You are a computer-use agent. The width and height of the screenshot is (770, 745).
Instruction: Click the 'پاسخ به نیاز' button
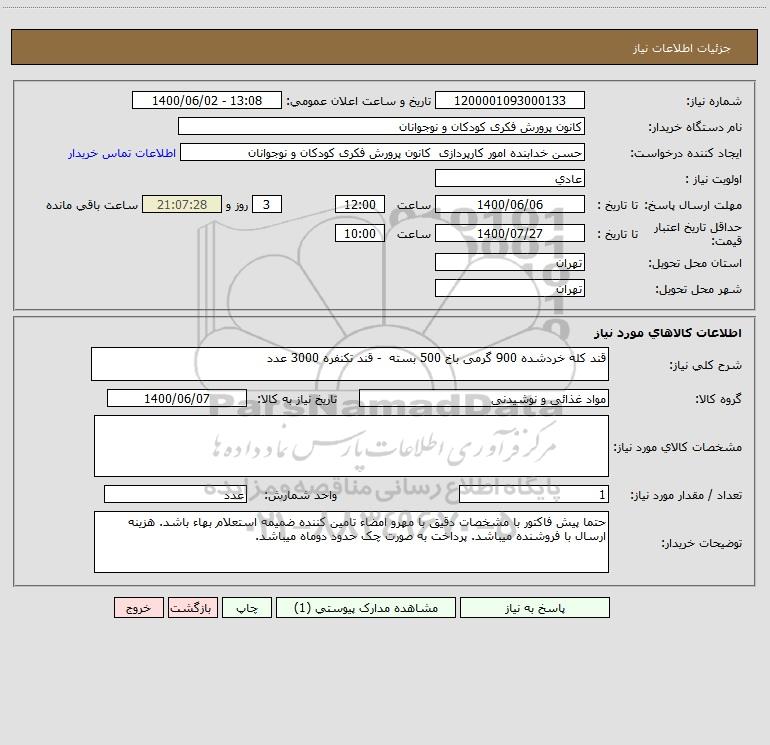click(x=535, y=608)
